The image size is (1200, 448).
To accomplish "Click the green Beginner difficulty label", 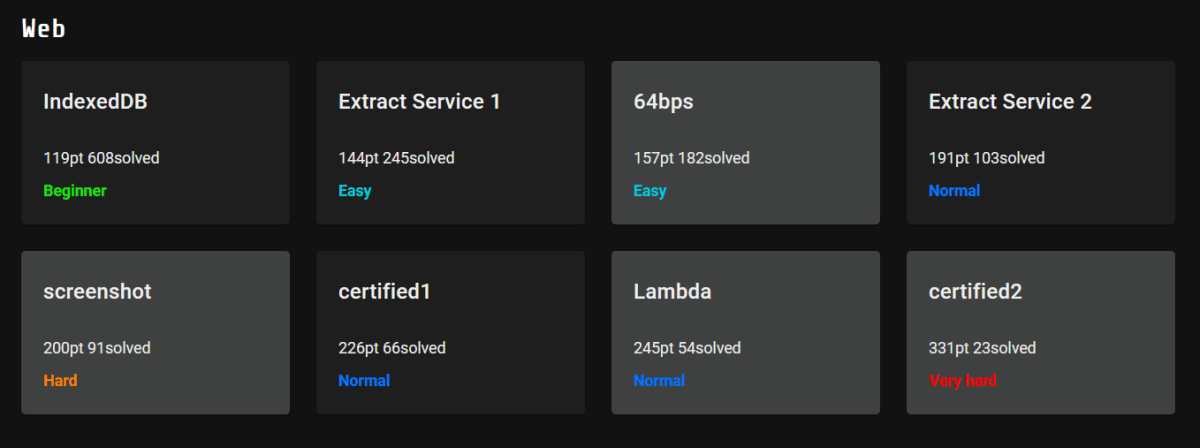I will pyautogui.click(x=75, y=190).
